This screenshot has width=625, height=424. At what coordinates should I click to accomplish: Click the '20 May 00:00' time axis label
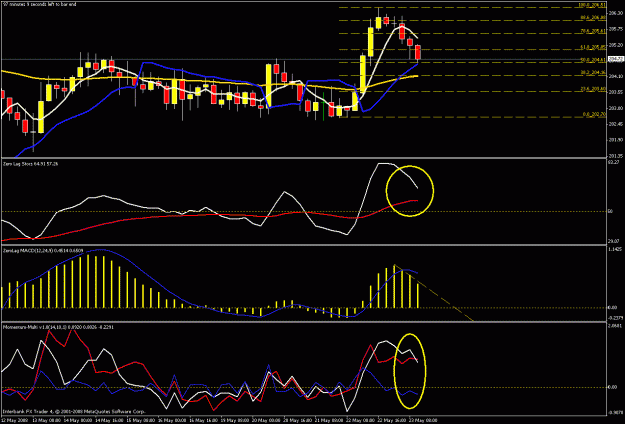[x=266, y=421]
